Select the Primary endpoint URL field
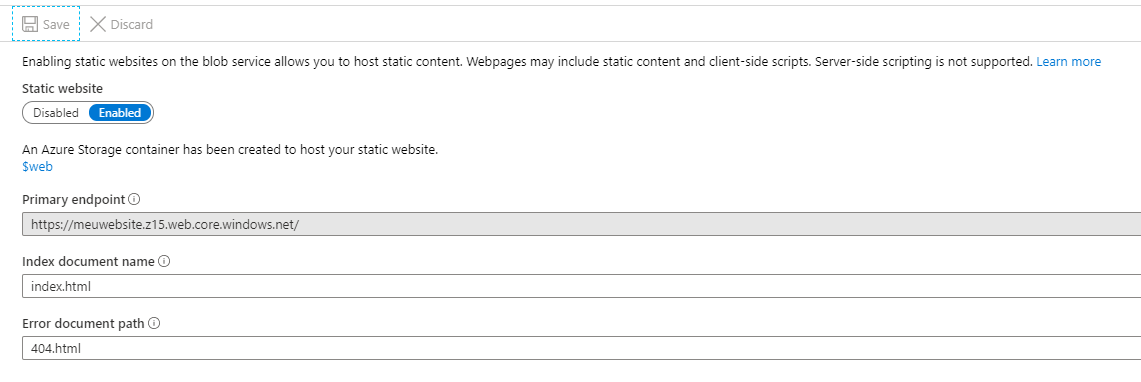 coord(581,224)
